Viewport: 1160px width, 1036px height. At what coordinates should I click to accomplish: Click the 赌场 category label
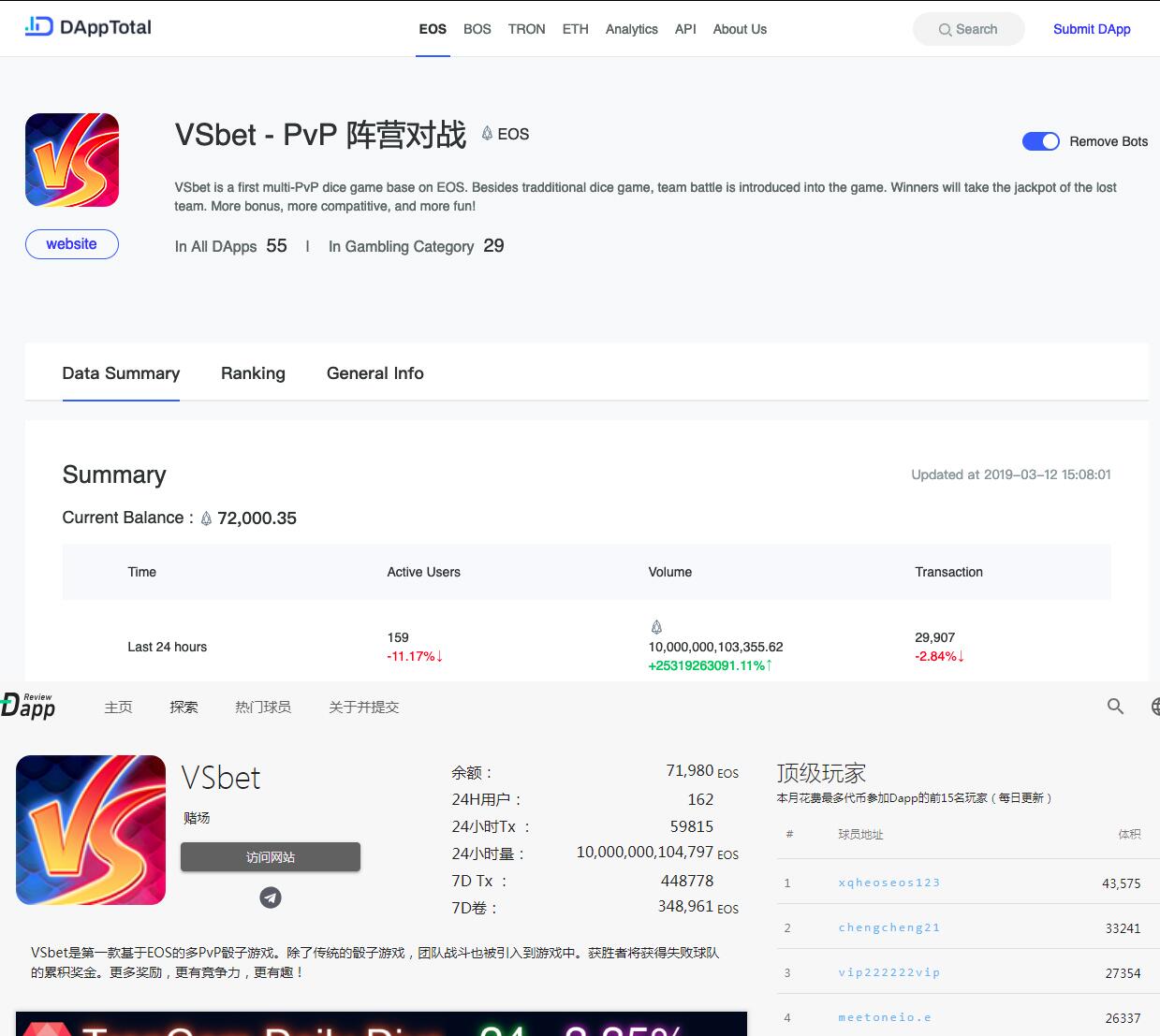click(x=197, y=818)
